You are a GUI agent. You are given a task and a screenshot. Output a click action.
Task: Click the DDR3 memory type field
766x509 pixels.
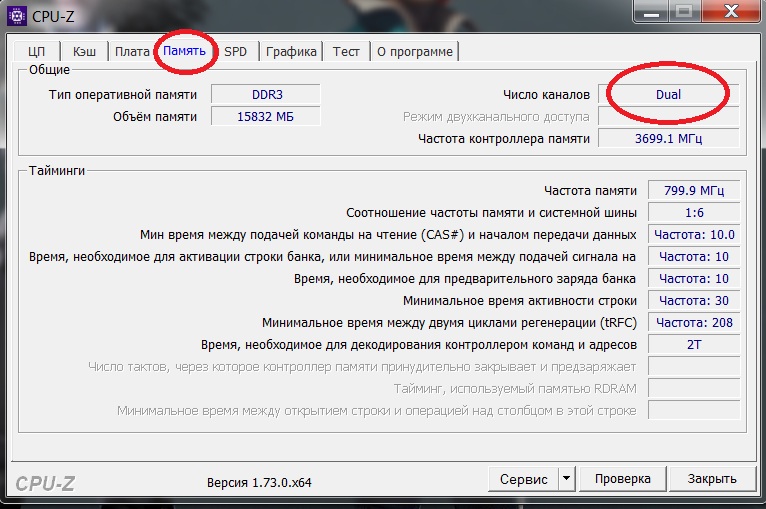(266, 94)
